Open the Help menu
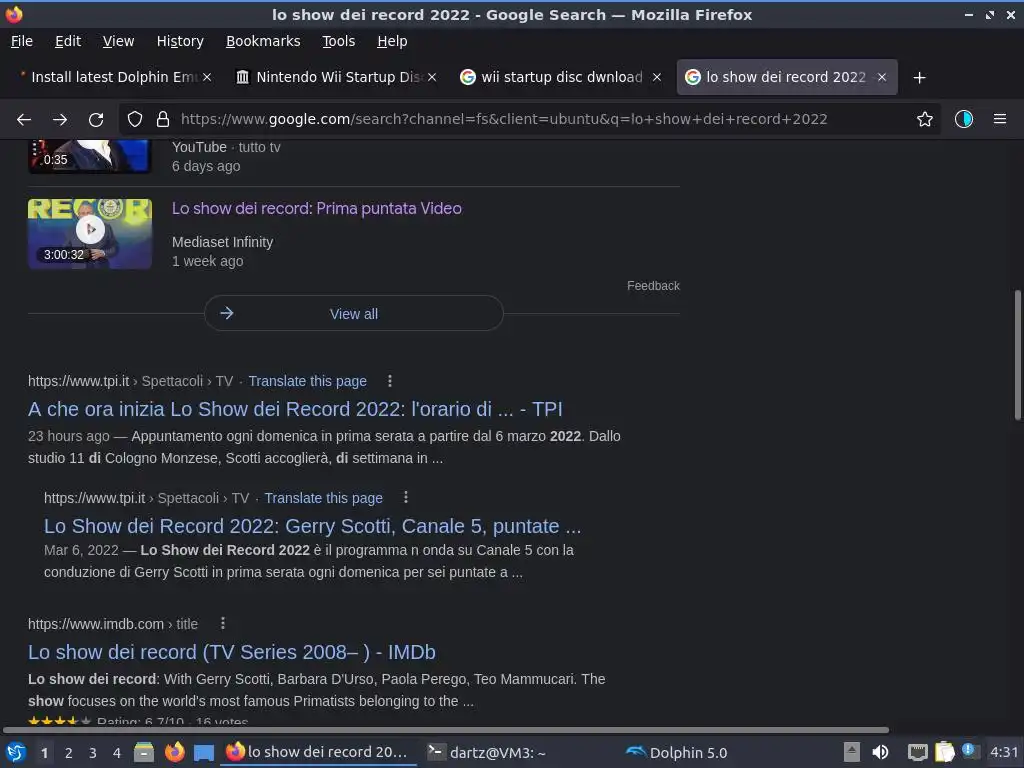The image size is (1024, 768). point(392,41)
